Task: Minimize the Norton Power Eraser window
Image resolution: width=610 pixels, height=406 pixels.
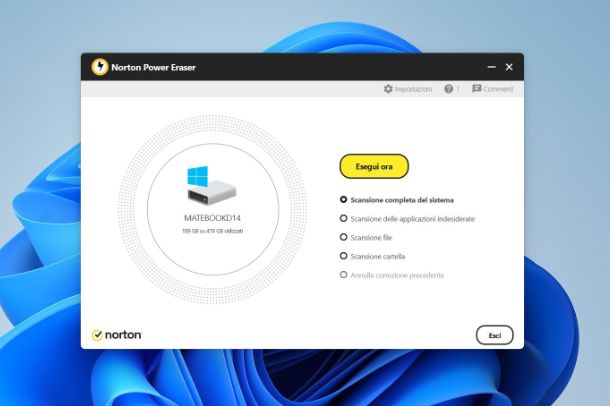Action: pos(492,67)
